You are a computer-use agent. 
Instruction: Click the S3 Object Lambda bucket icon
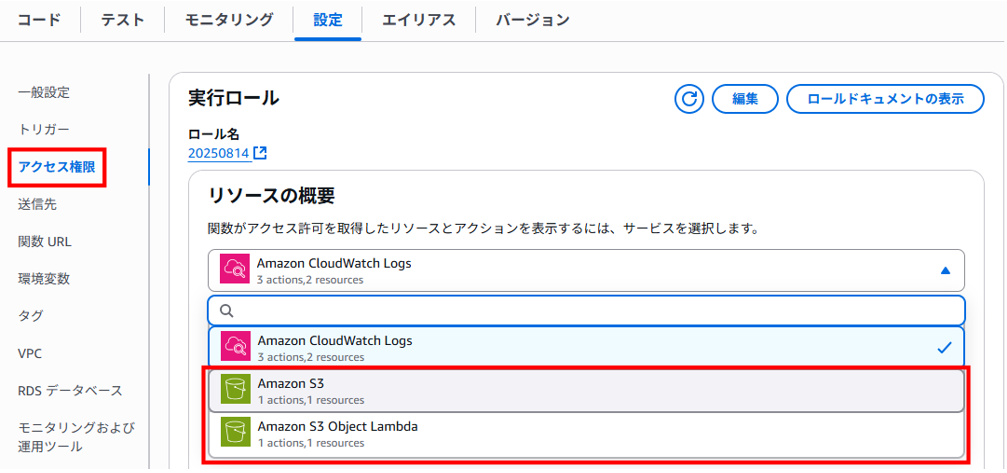click(236, 433)
